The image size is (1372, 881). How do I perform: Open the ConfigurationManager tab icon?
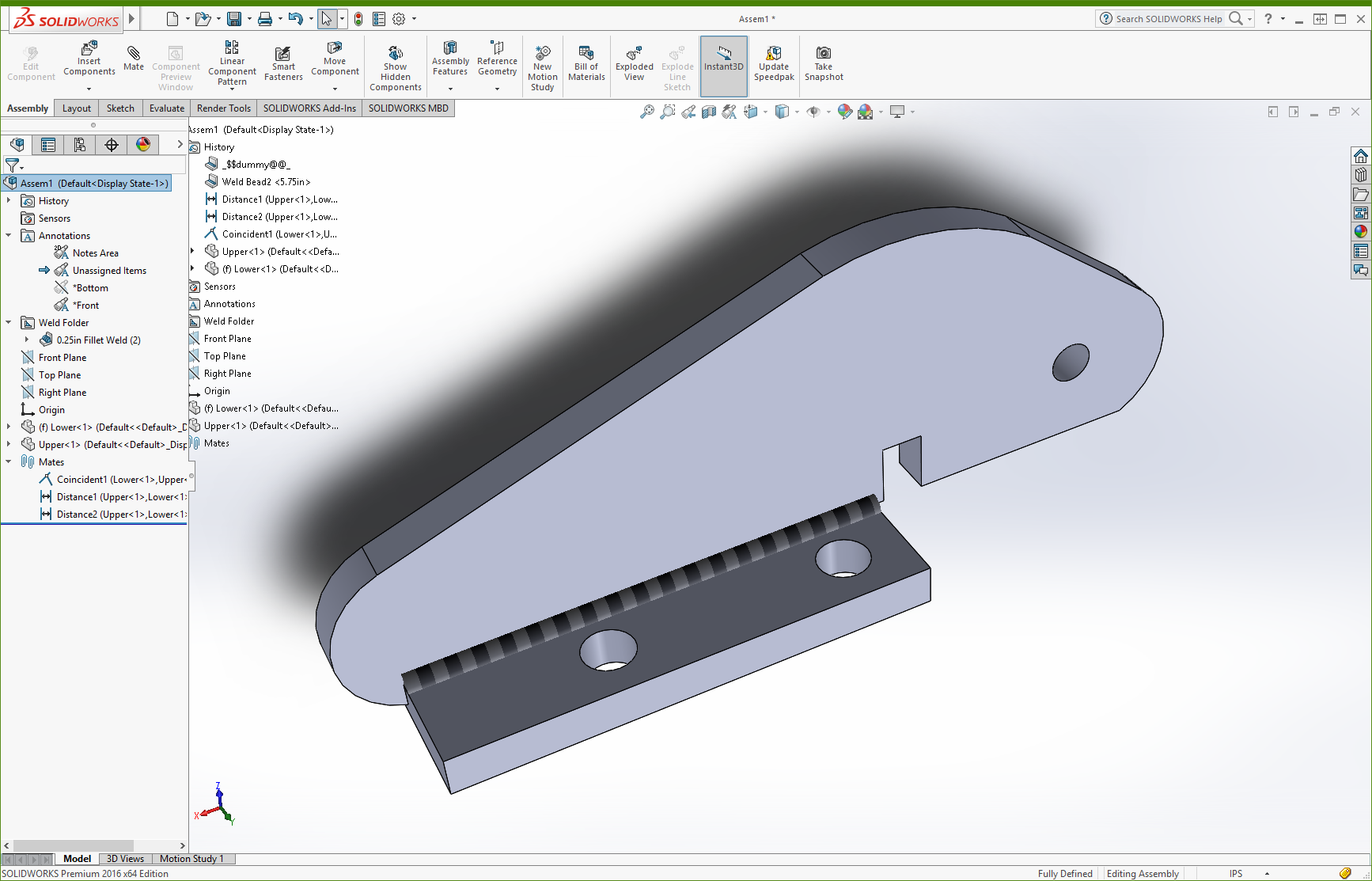tap(80, 145)
